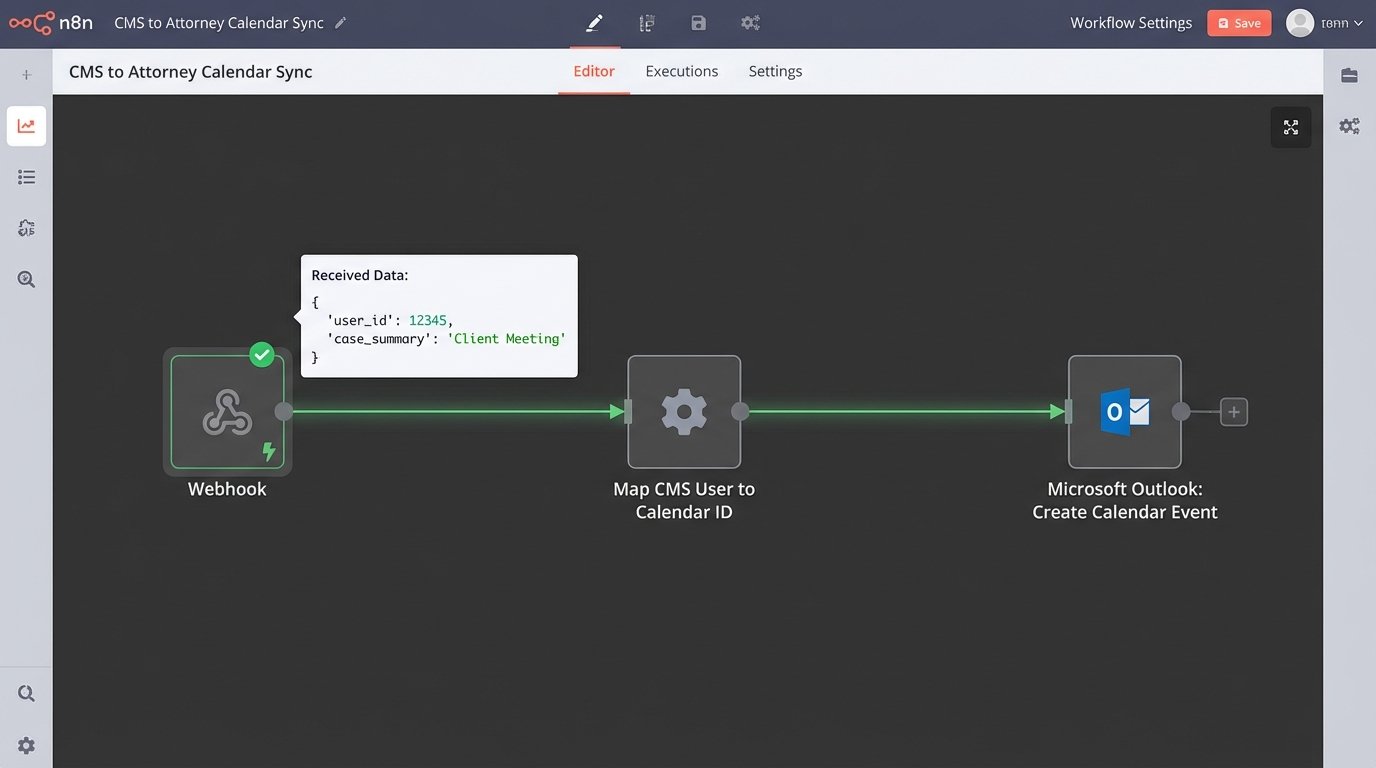The image size is (1376, 768).
Task: Click the pencil icon beside the workflow name
Action: [341, 23]
